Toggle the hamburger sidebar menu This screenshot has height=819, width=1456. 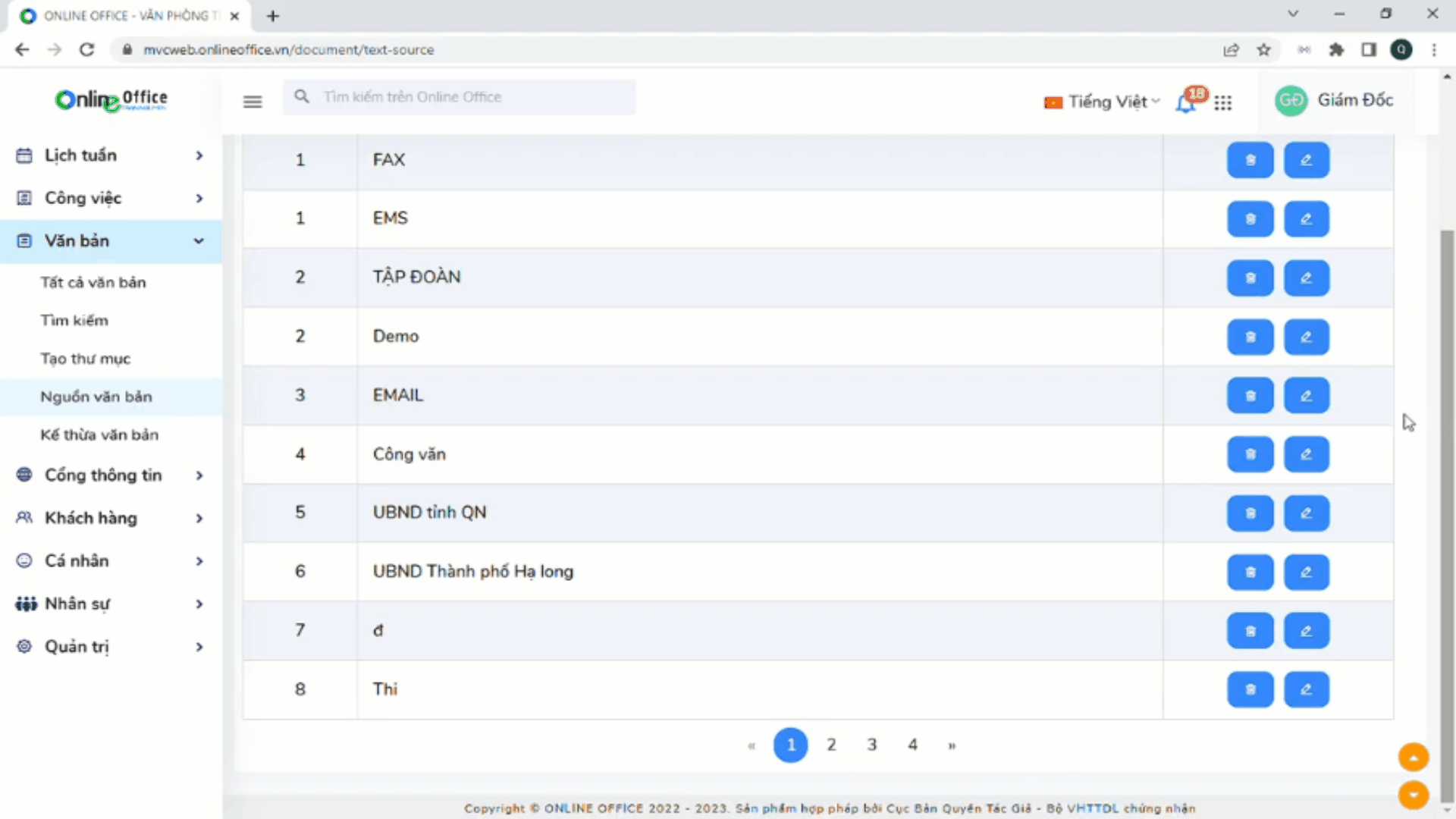coord(253,102)
